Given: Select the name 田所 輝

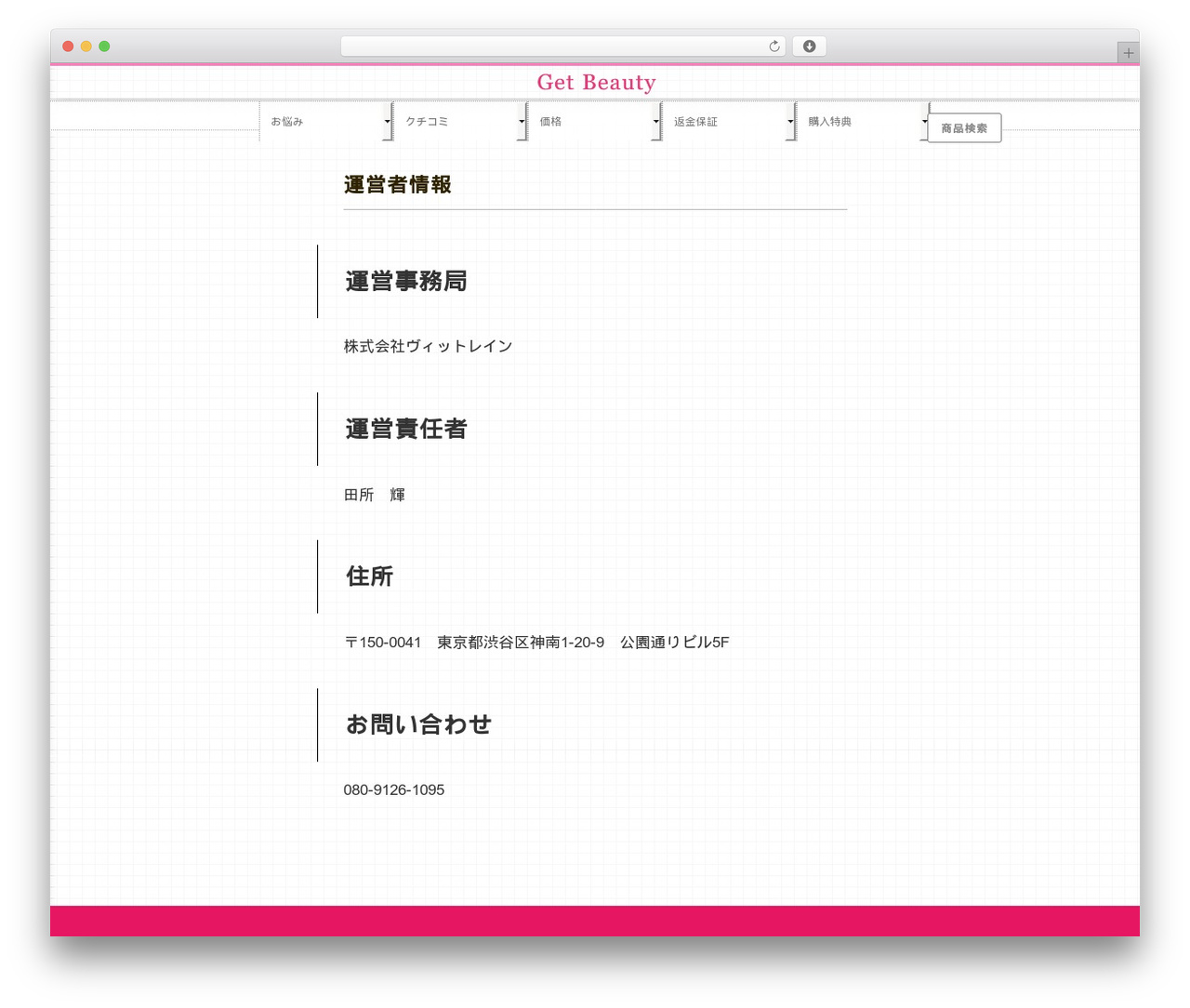Looking at the screenshot, I should pos(375,495).
